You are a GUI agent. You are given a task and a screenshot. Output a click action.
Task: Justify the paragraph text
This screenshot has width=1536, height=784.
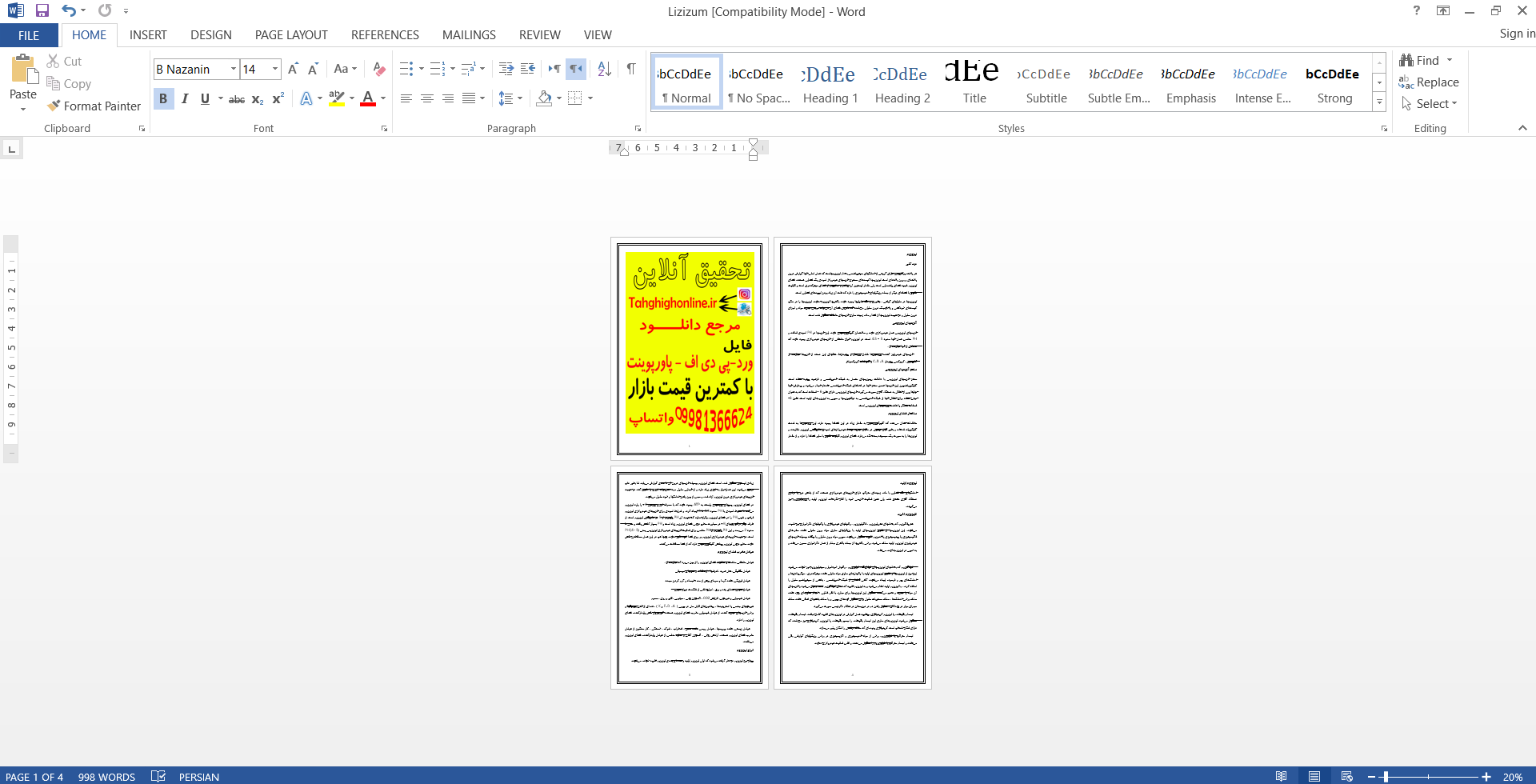pyautogui.click(x=469, y=98)
